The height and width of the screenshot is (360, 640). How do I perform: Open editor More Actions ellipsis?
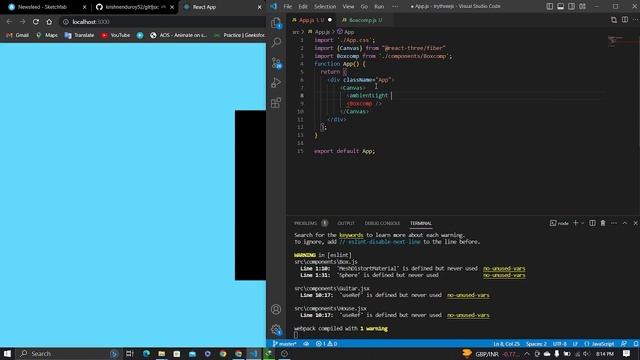[x=636, y=20]
